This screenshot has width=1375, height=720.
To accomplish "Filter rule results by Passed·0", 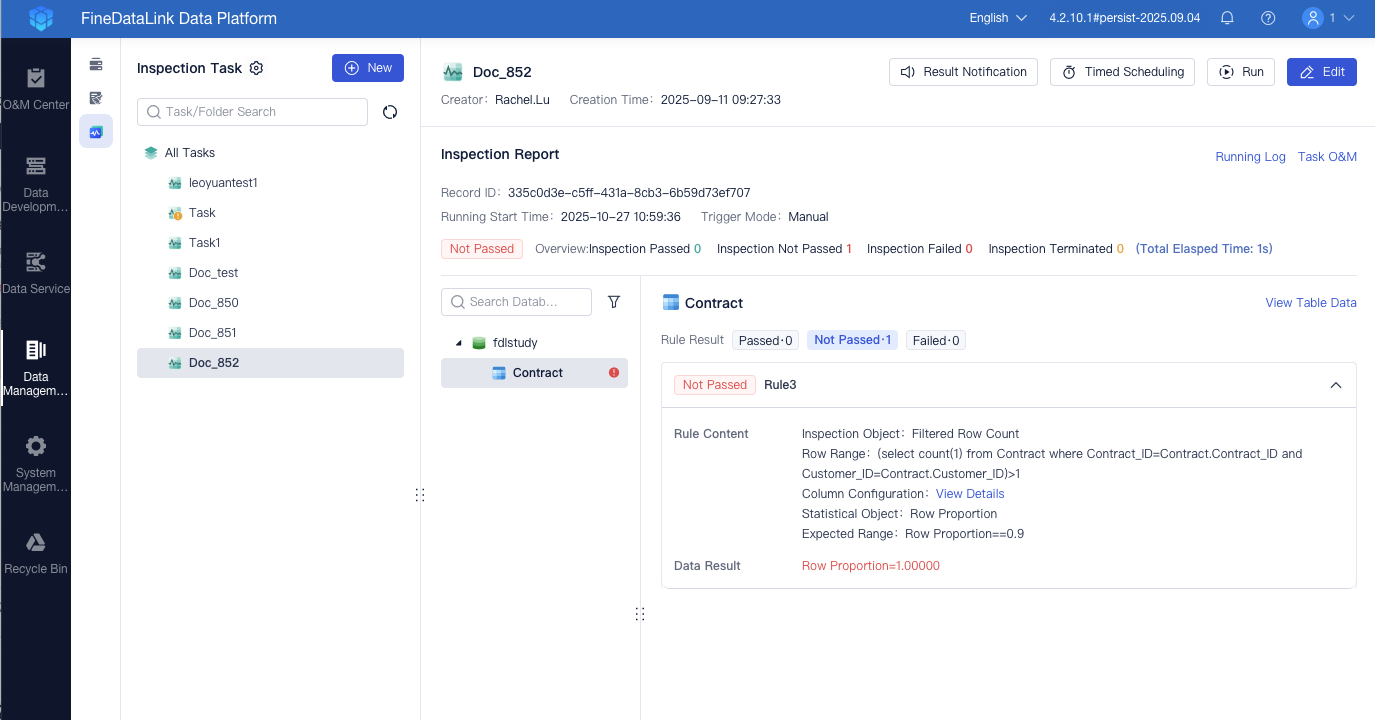I will click(x=765, y=340).
